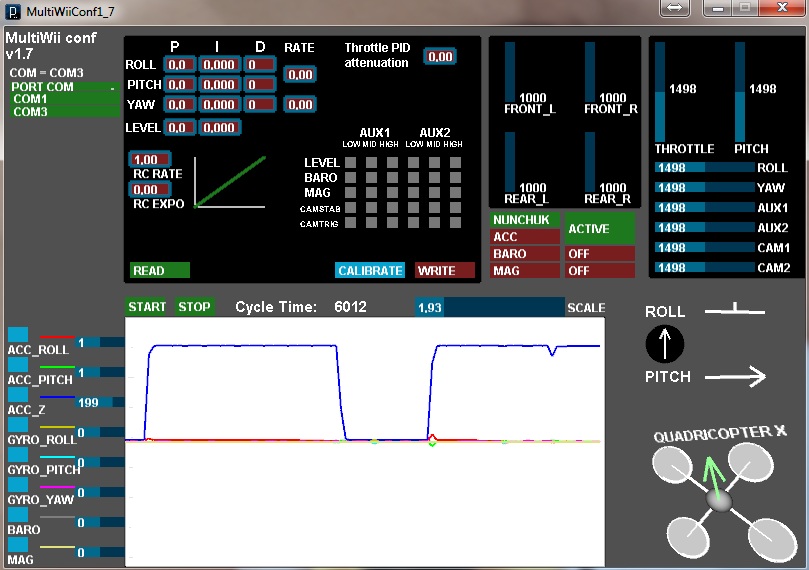Toggle ACC_ROLL graph visibility square

(18, 334)
